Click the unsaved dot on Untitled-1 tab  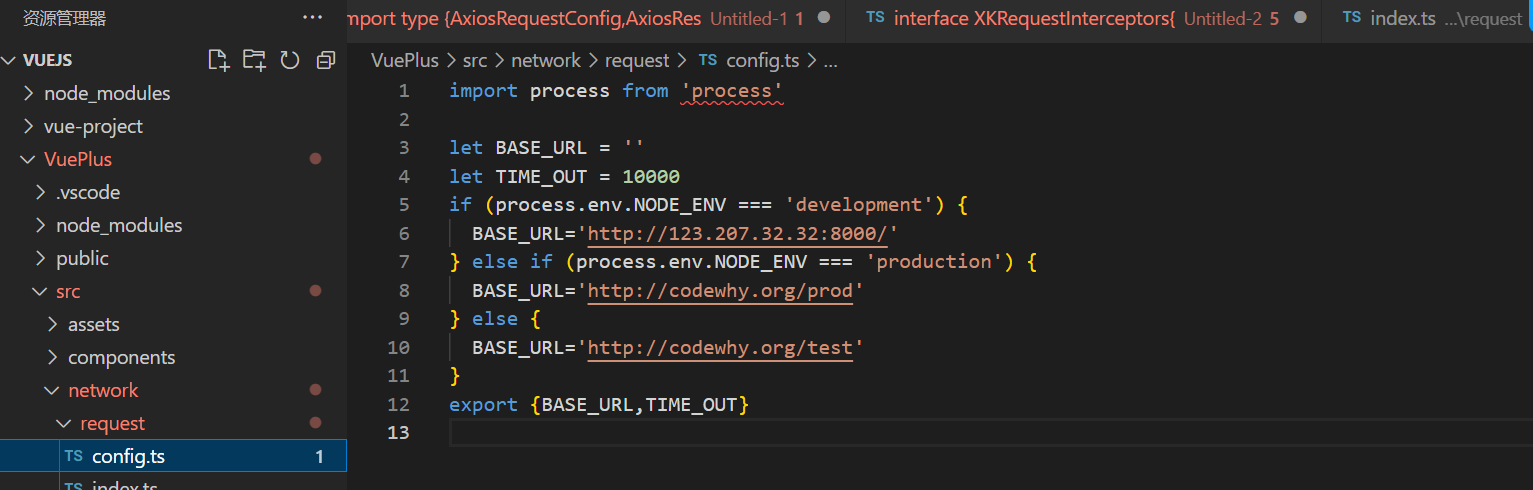pos(824,18)
